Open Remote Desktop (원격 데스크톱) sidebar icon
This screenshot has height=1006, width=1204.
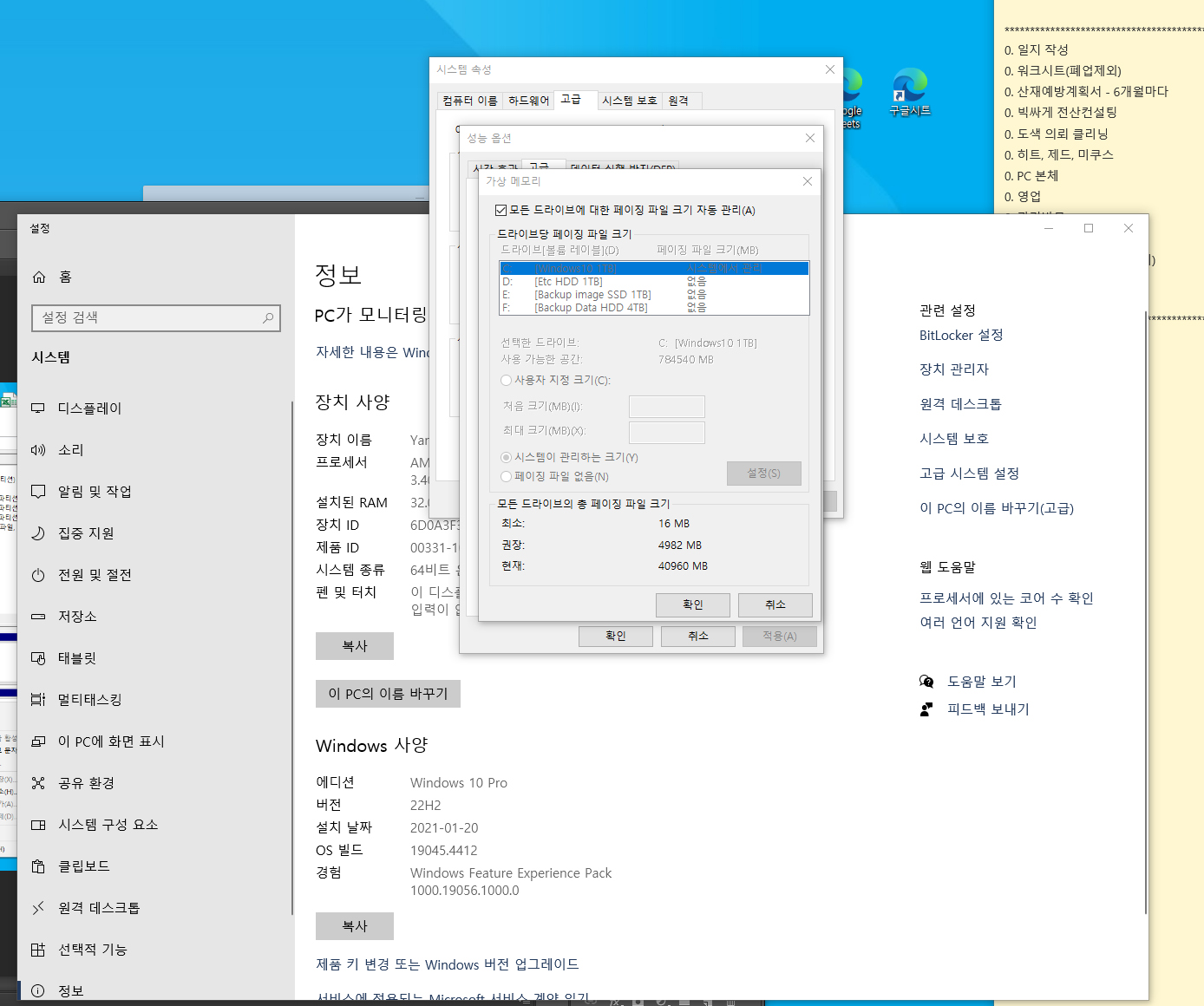(38, 908)
